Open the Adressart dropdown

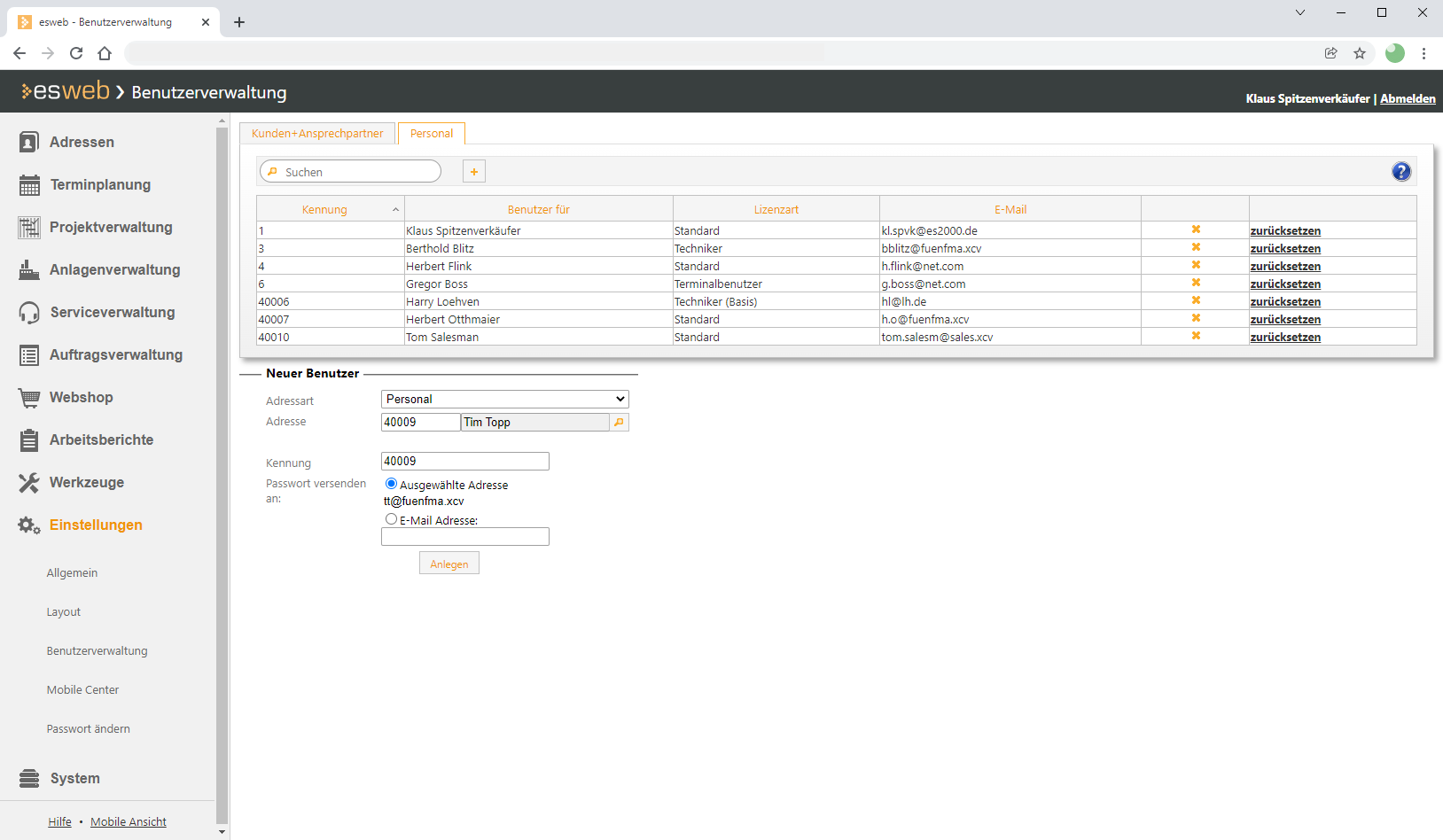pyautogui.click(x=505, y=400)
